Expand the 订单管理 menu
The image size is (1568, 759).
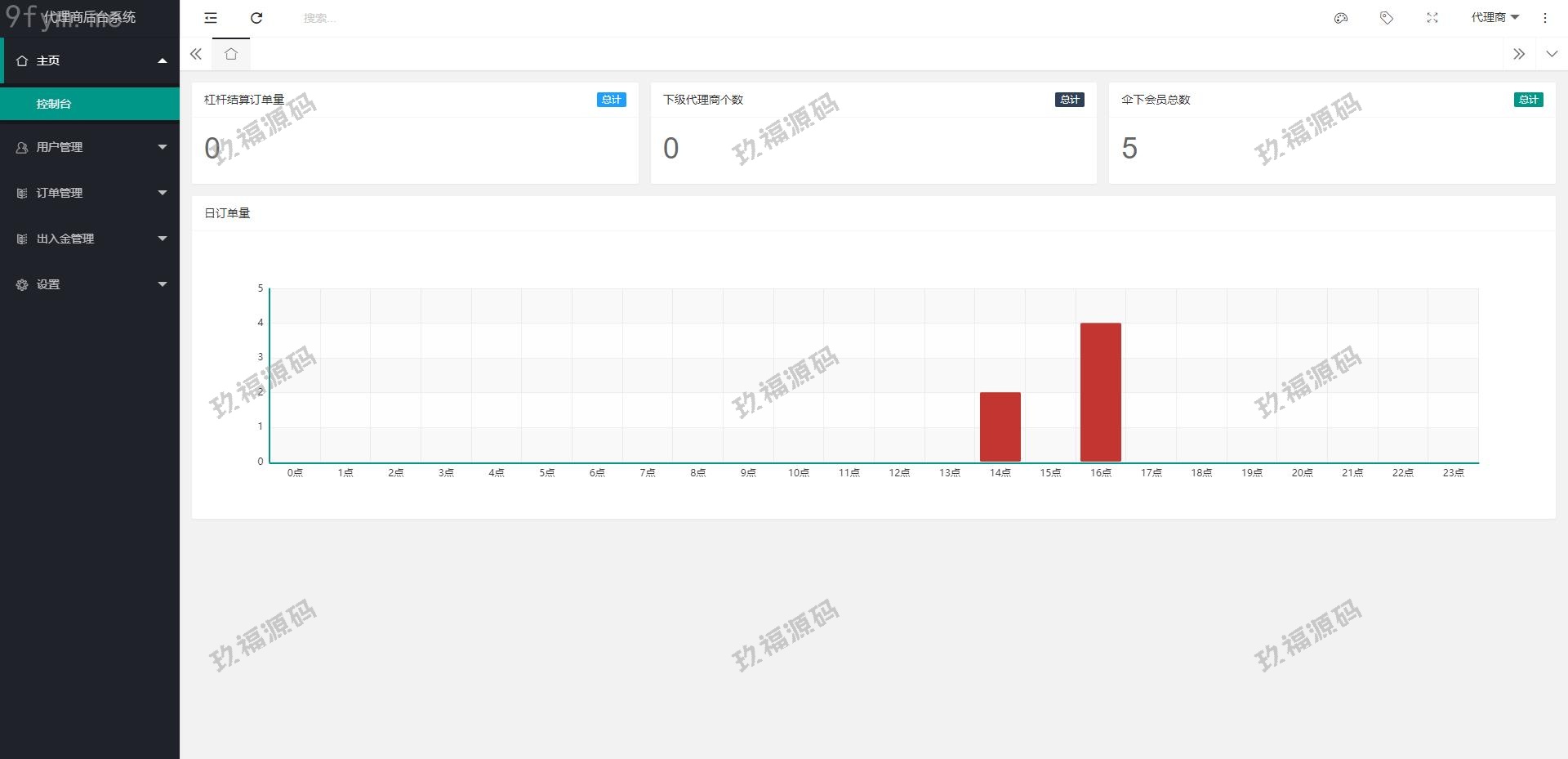90,193
